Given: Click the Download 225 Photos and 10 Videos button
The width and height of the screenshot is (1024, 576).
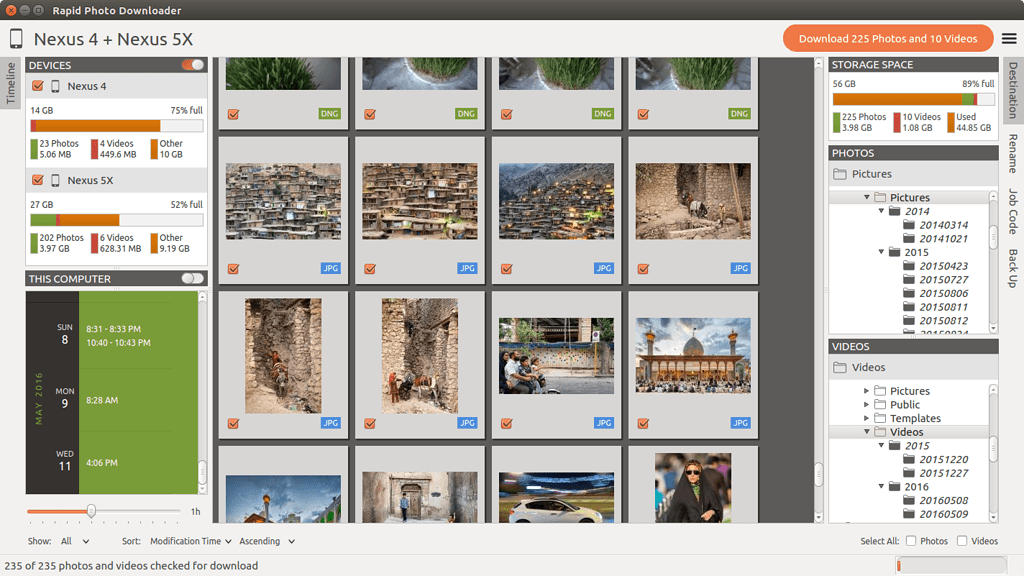Looking at the screenshot, I should [x=888, y=38].
